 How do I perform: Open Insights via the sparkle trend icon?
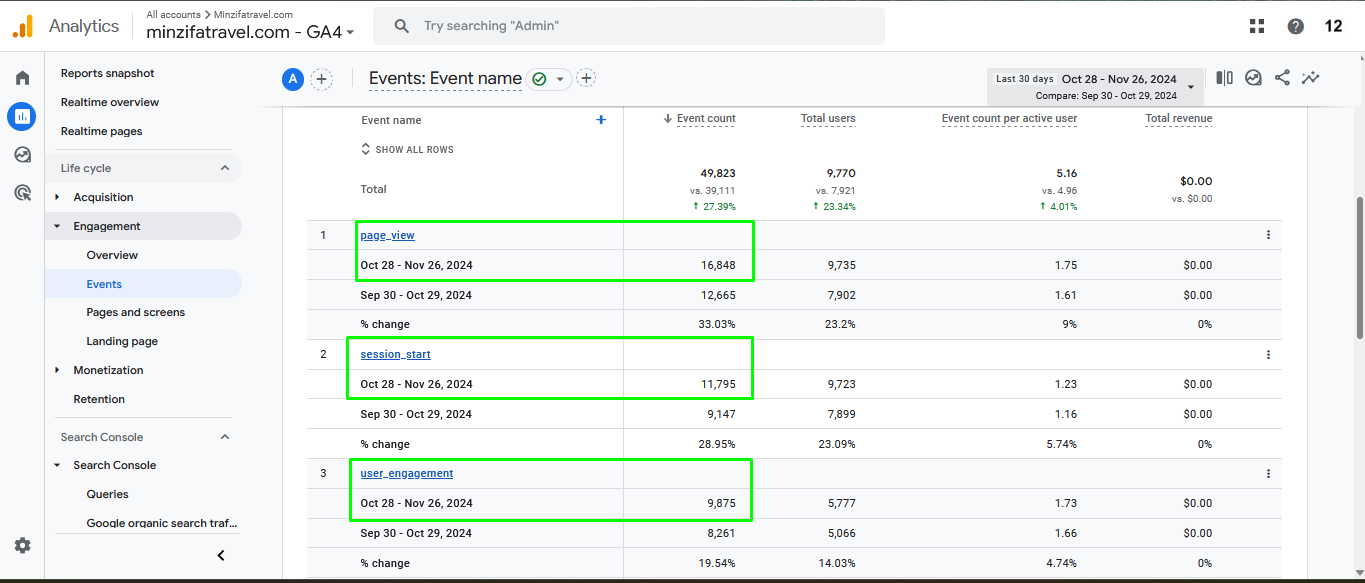(1311, 78)
